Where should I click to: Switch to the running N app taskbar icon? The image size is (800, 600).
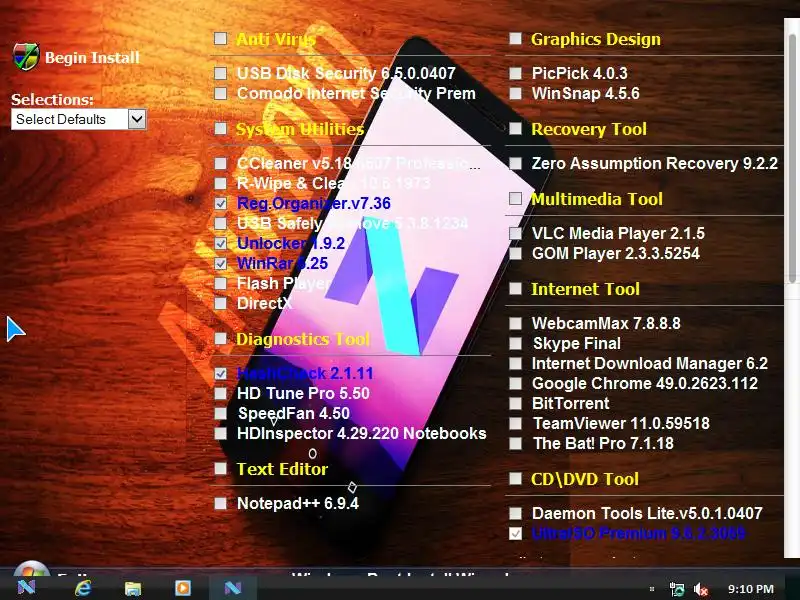point(233,588)
